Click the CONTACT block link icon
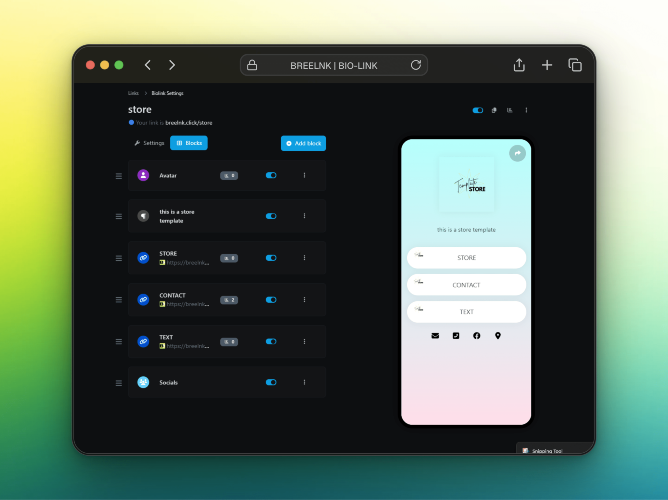This screenshot has width=668, height=500. pos(143,299)
